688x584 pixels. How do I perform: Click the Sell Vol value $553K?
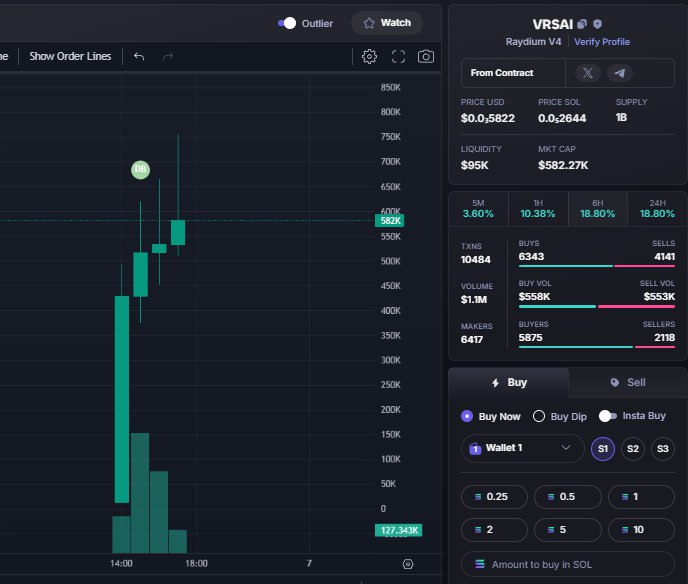[x=659, y=297]
